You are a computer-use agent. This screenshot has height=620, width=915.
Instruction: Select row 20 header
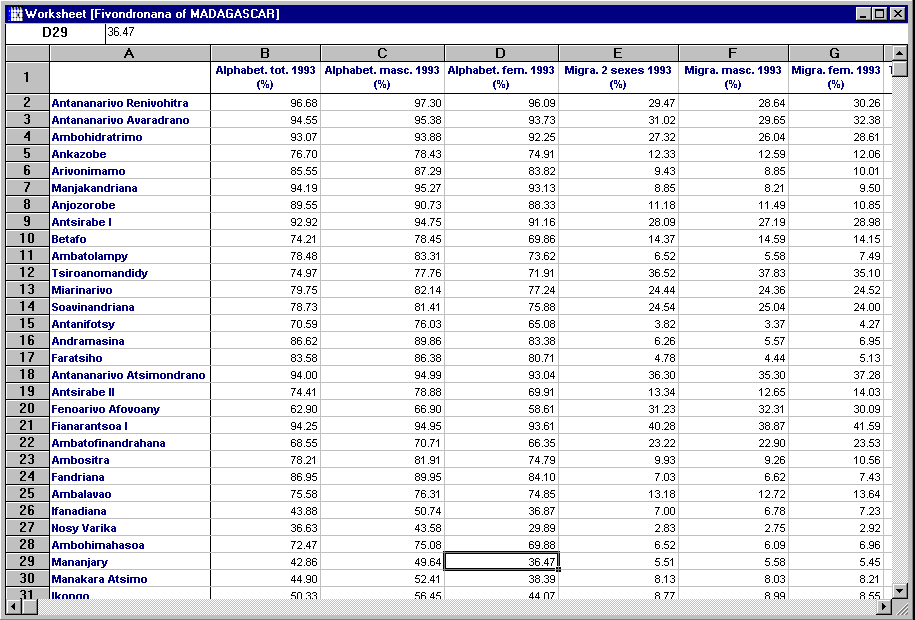pyautogui.click(x=27, y=409)
